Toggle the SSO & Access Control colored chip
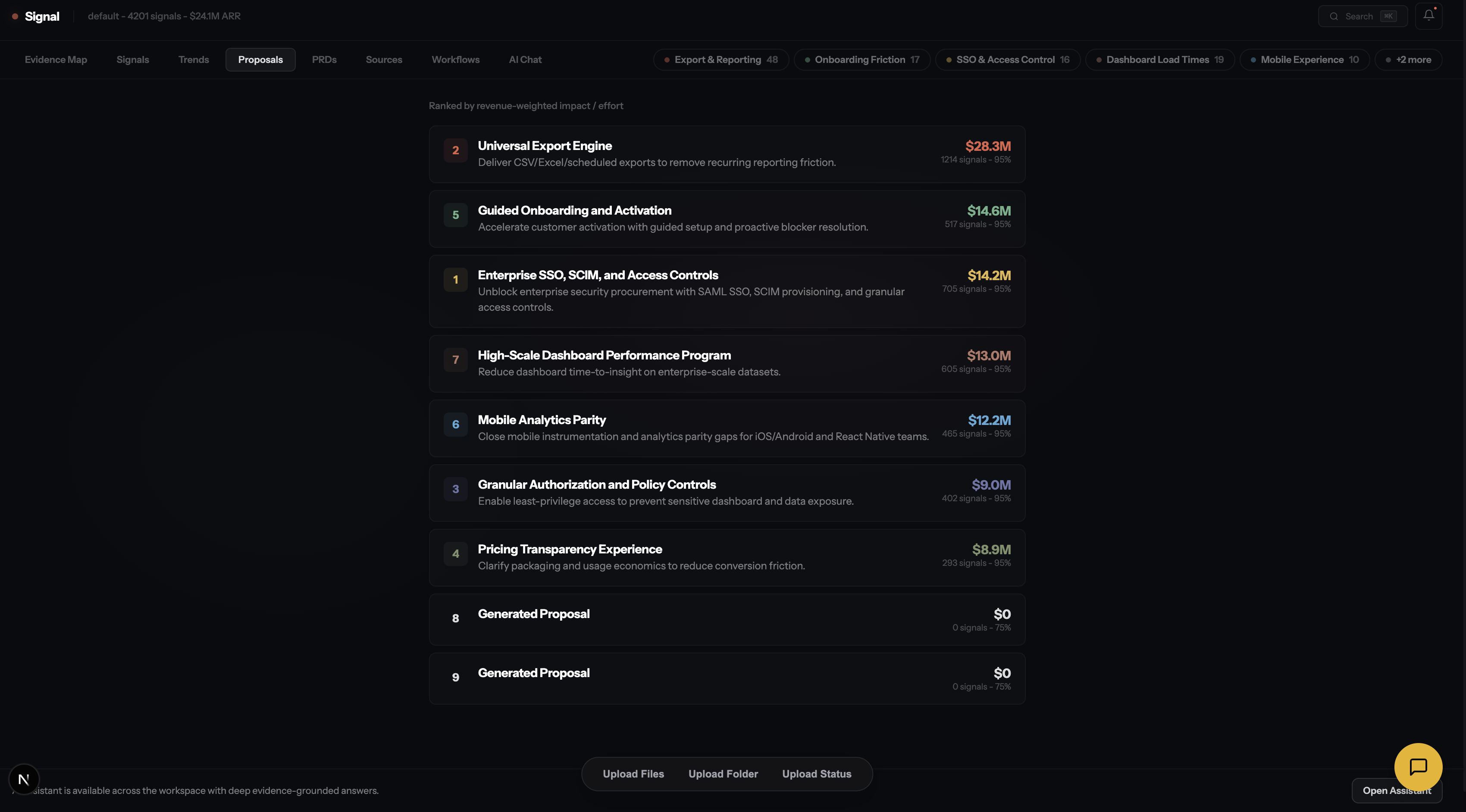Screen dimensions: 1466x812 point(1007,60)
